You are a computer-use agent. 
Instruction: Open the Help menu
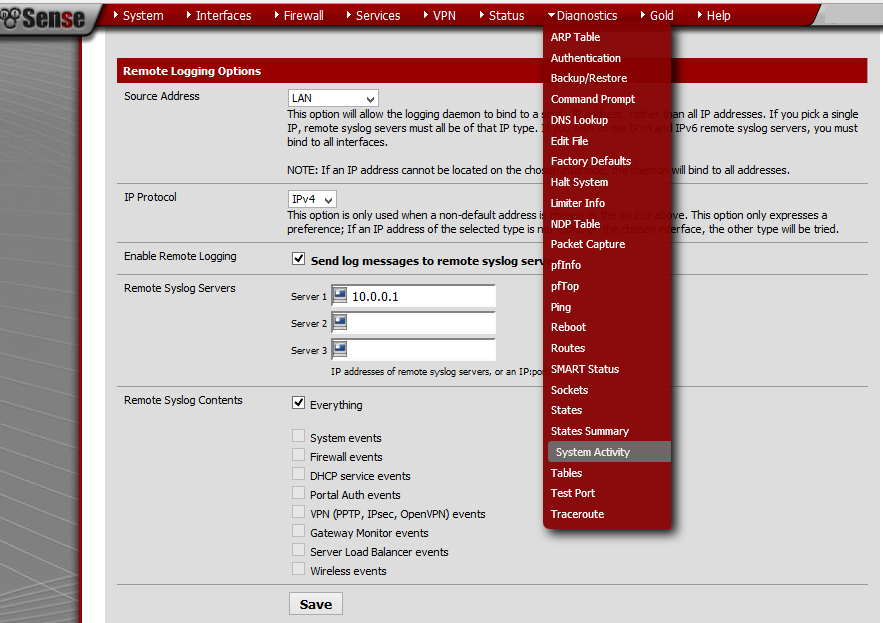click(714, 16)
